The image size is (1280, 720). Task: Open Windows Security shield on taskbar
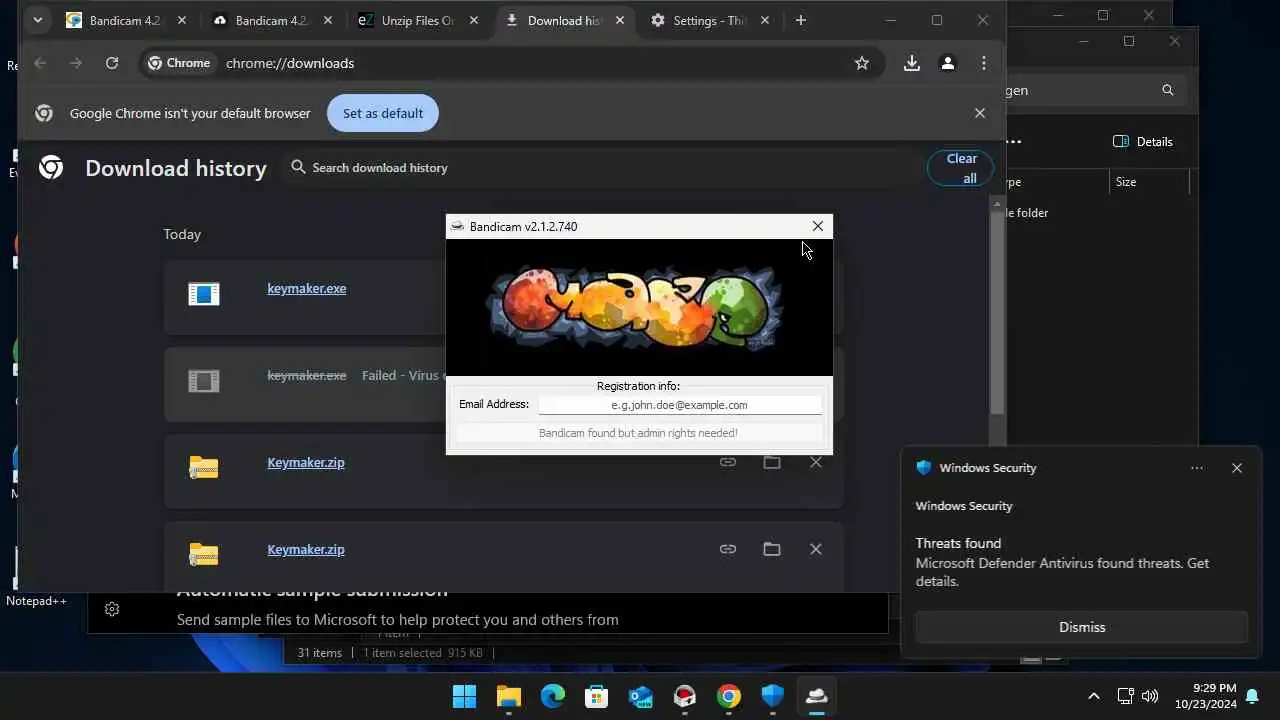773,697
